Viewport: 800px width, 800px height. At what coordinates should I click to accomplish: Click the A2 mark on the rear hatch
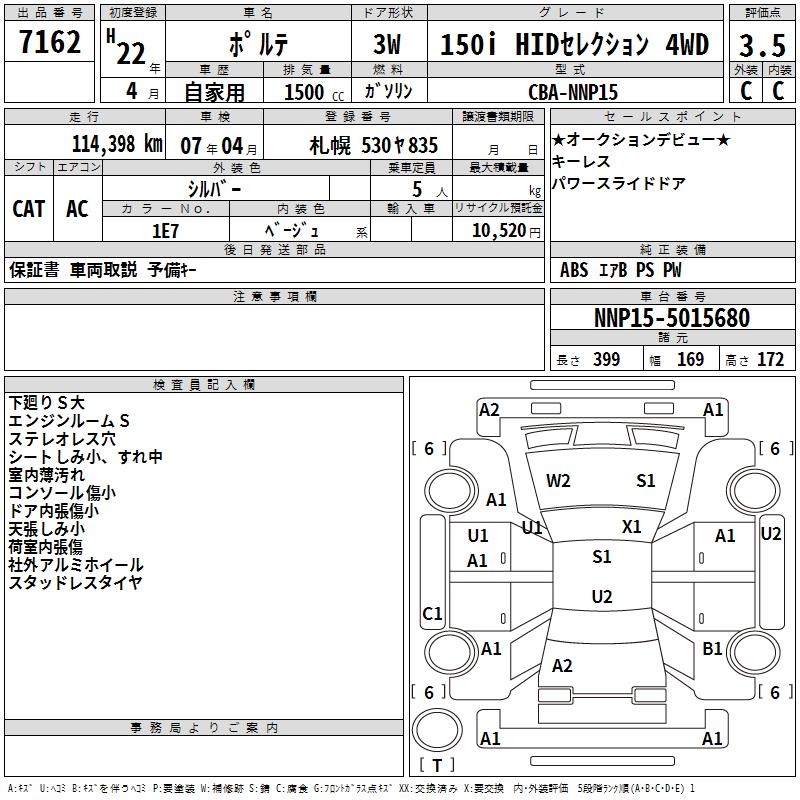pos(562,665)
